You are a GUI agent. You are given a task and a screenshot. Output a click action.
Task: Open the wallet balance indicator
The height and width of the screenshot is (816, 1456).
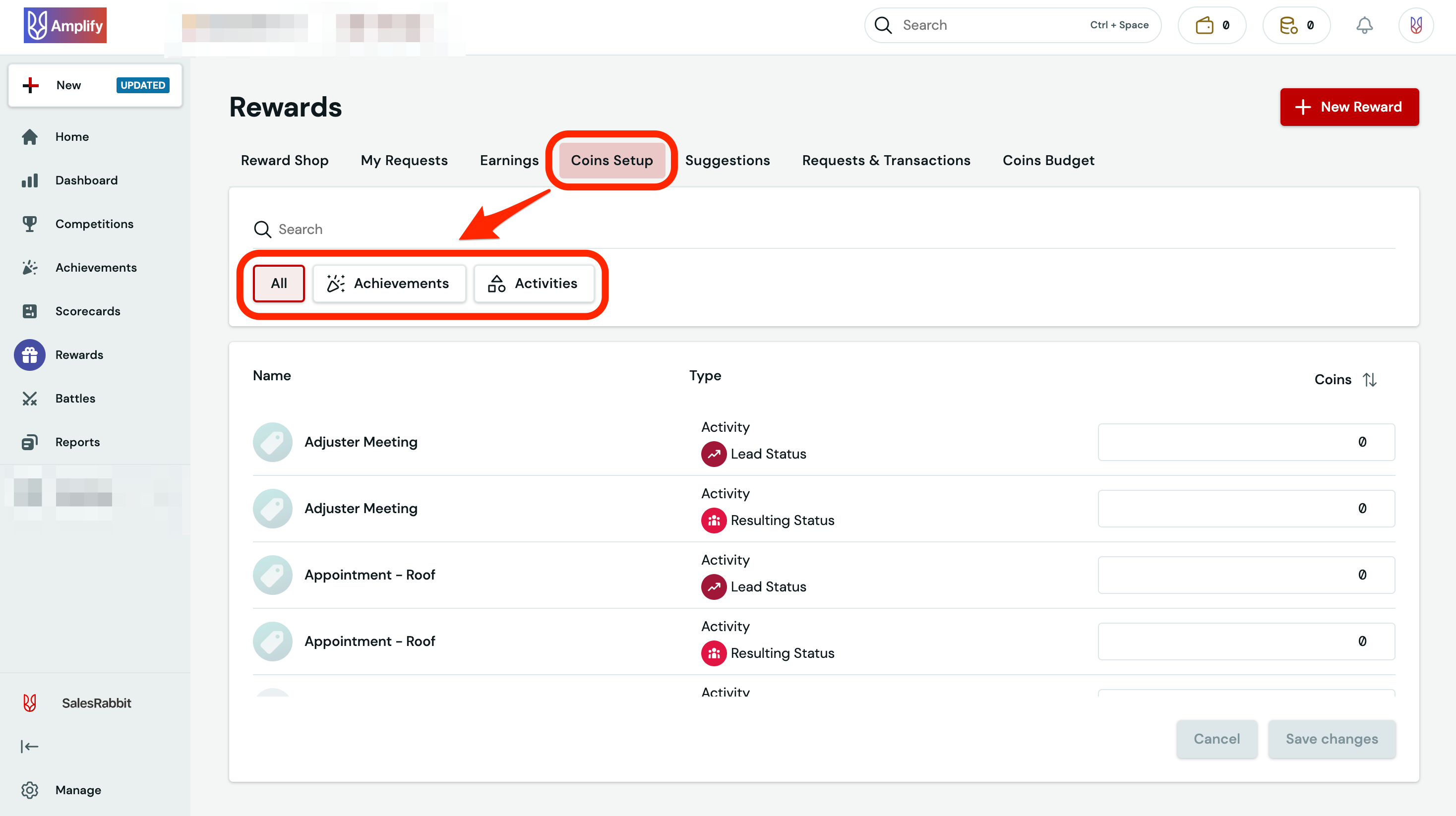coord(1211,25)
